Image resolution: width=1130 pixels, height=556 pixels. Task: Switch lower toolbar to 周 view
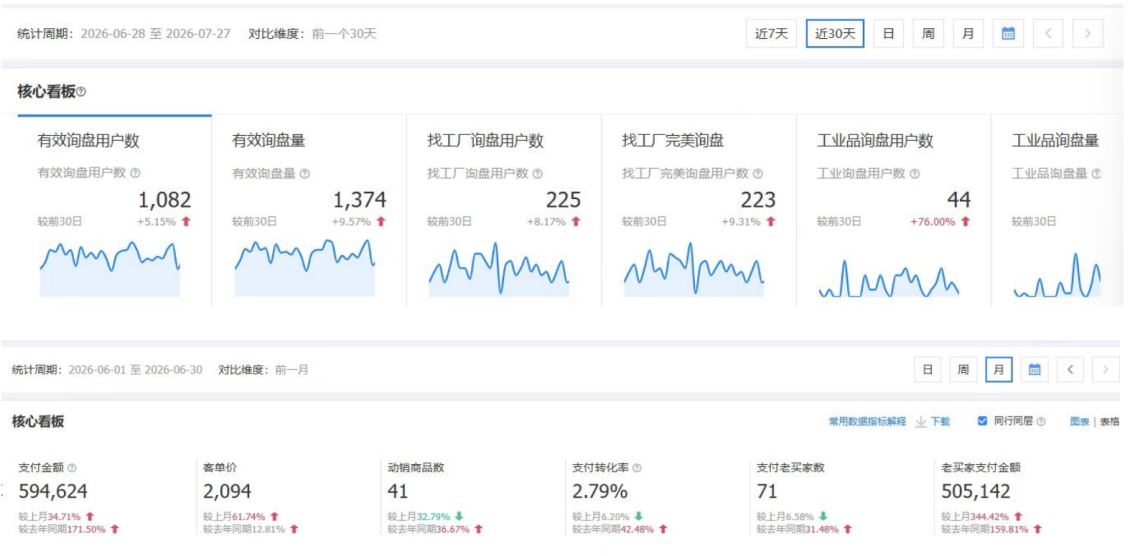(x=963, y=369)
